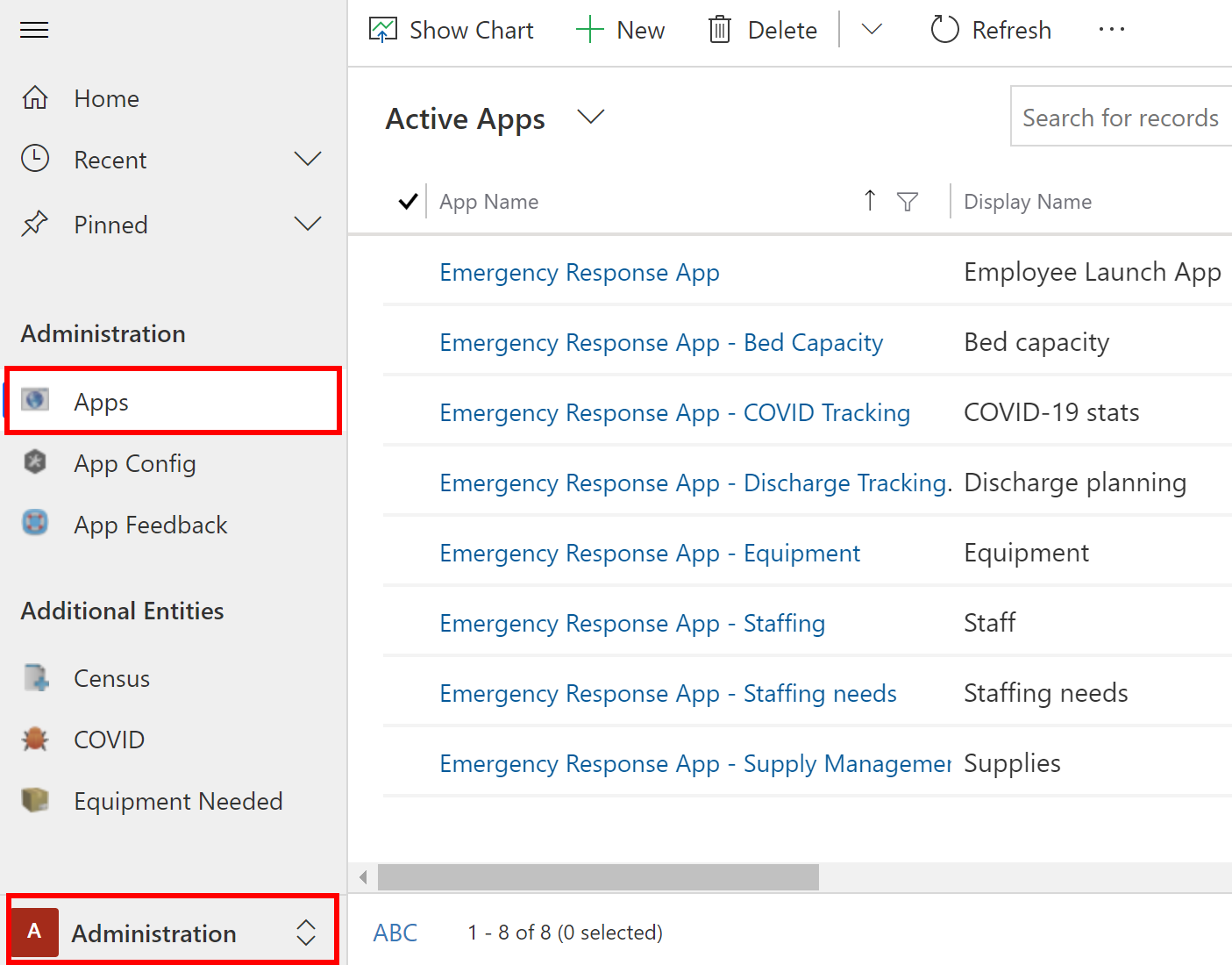Click the Equipment display name cell
1232x965 pixels.
[1026, 553]
